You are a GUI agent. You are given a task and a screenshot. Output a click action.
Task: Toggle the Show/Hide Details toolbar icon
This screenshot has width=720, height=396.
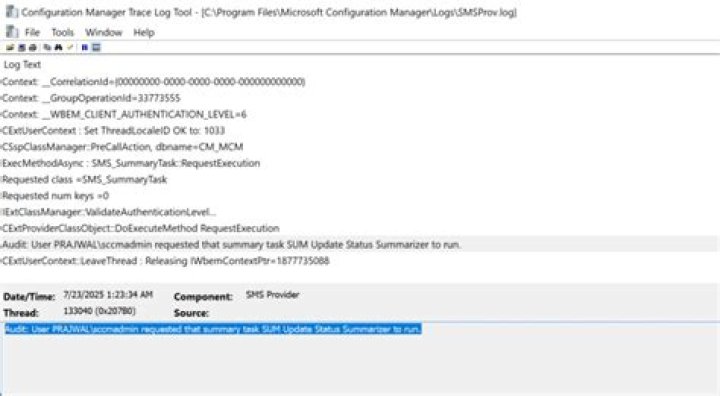point(96,47)
